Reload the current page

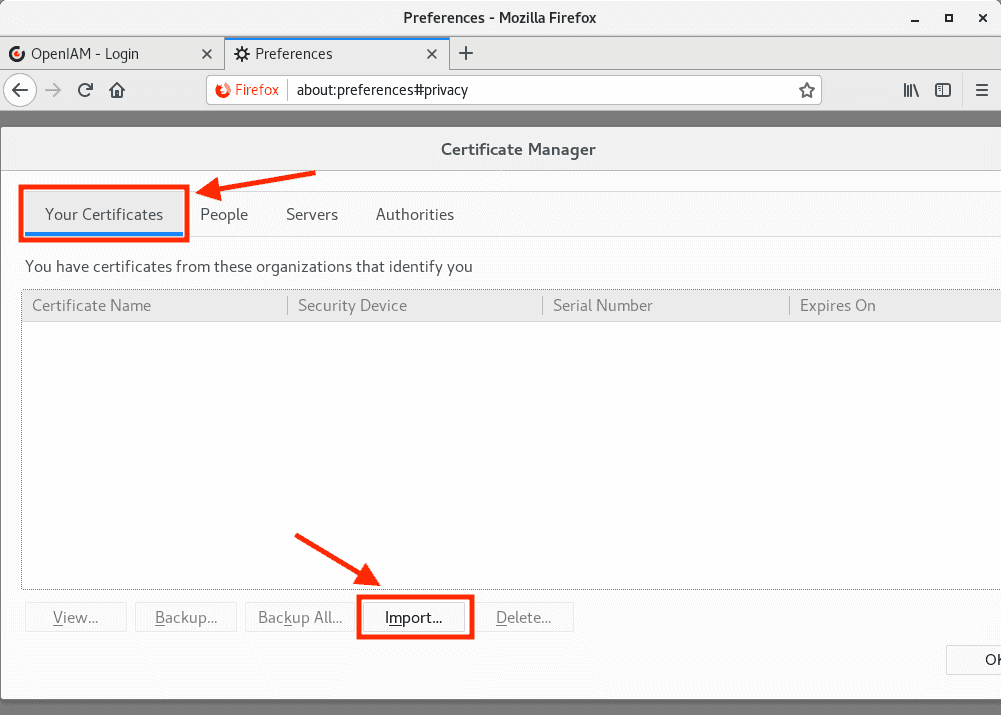[86, 90]
